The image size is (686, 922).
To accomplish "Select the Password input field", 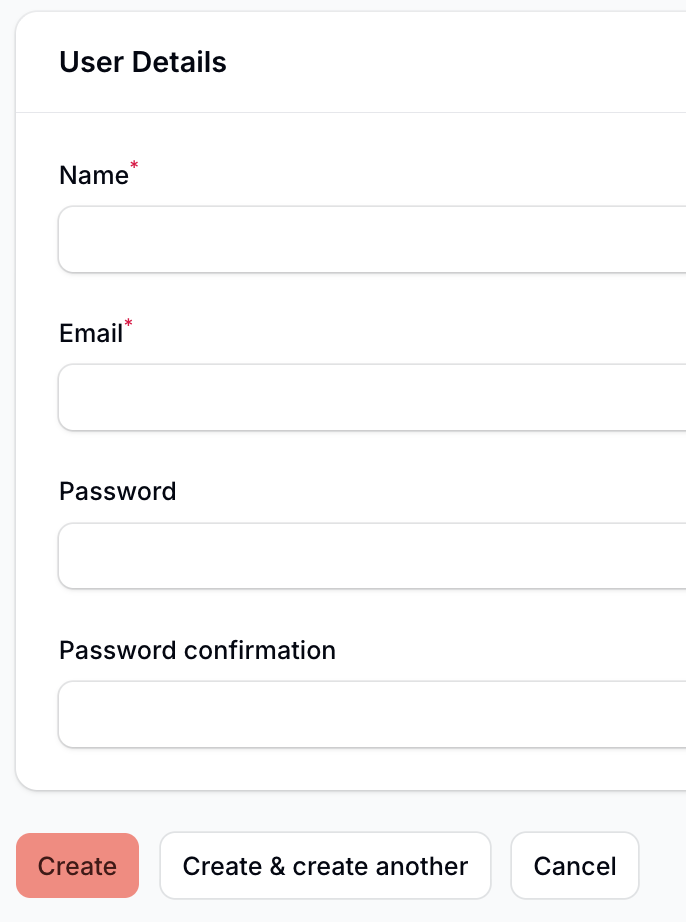I will point(372,556).
